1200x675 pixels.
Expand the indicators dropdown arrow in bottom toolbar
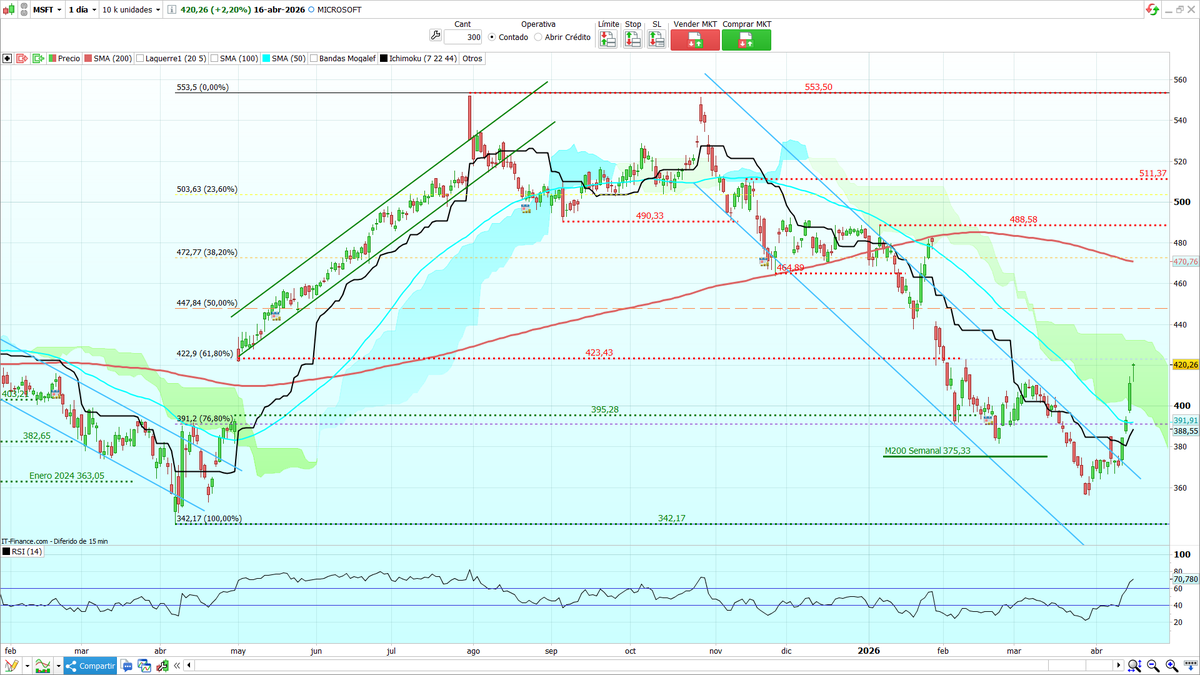point(59,665)
